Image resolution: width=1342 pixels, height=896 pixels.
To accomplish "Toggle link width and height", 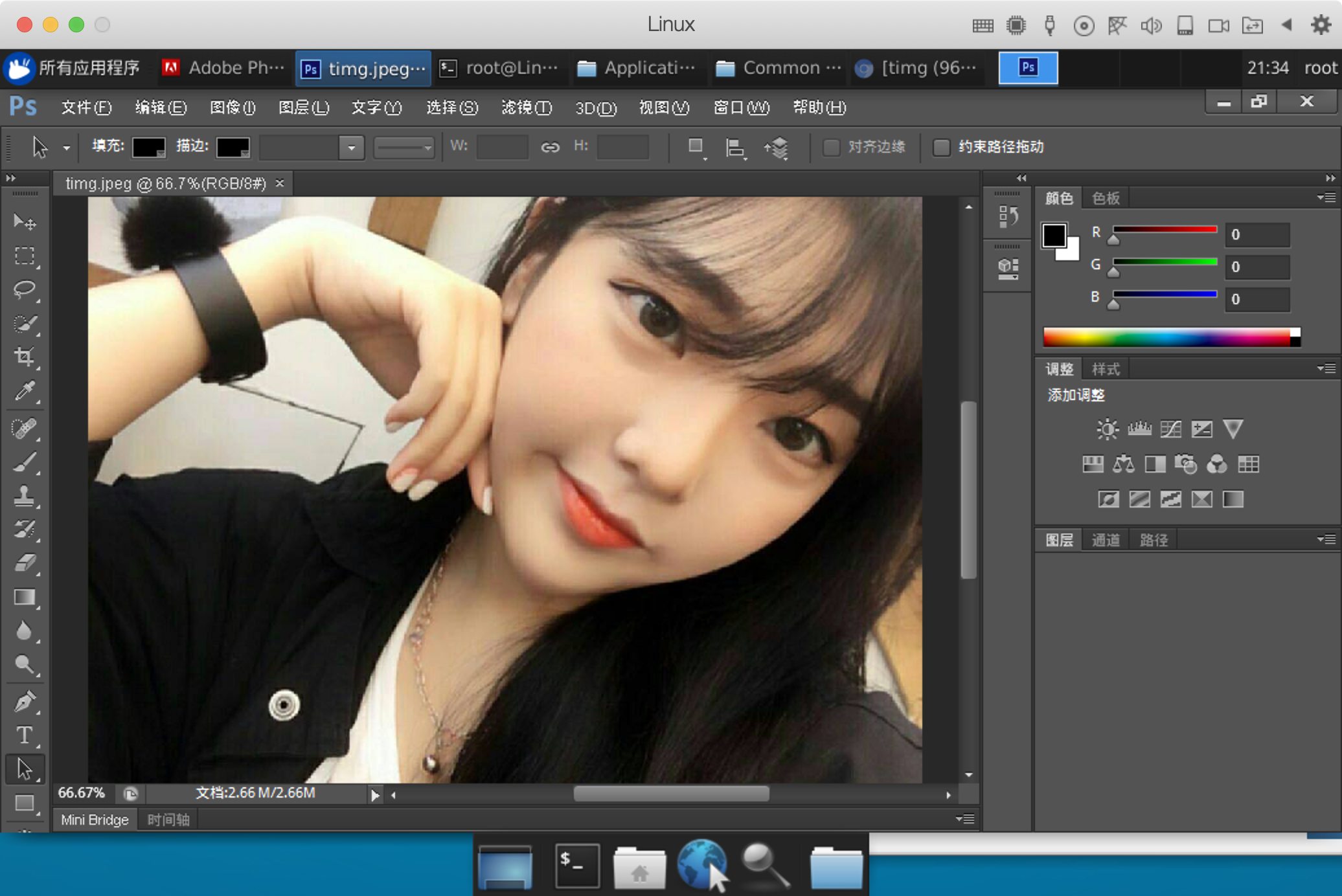I will tap(550, 148).
